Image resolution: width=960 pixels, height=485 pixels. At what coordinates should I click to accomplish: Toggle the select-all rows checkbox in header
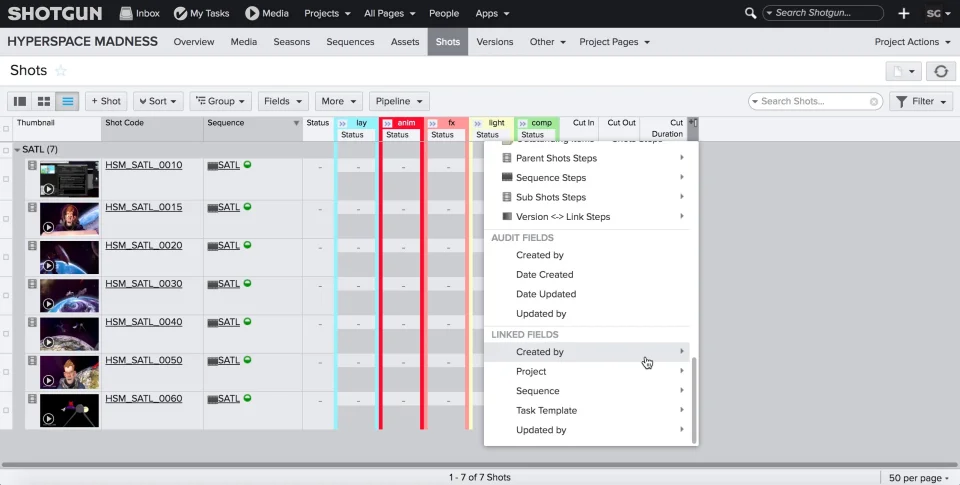click(x=6, y=129)
